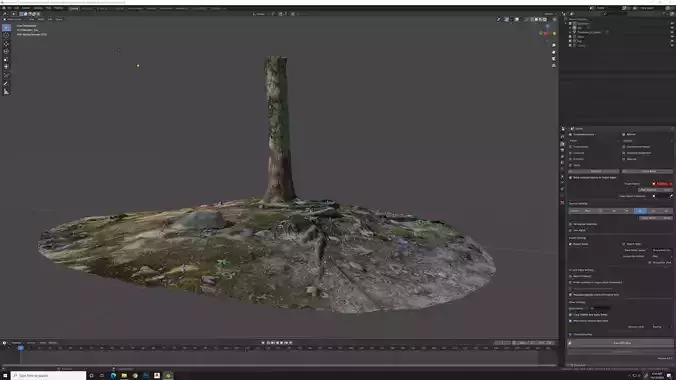Open the Render menu
This screenshot has width=676, height=380.
click(x=26, y=8)
